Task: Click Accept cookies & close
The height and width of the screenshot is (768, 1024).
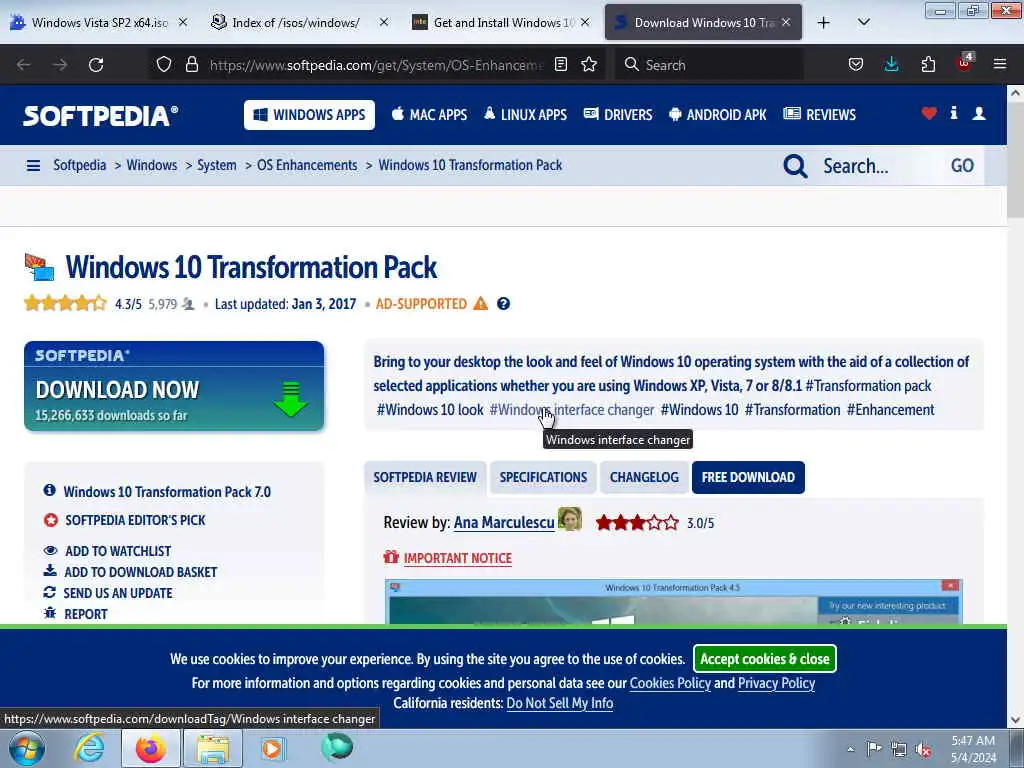Action: pos(765,659)
